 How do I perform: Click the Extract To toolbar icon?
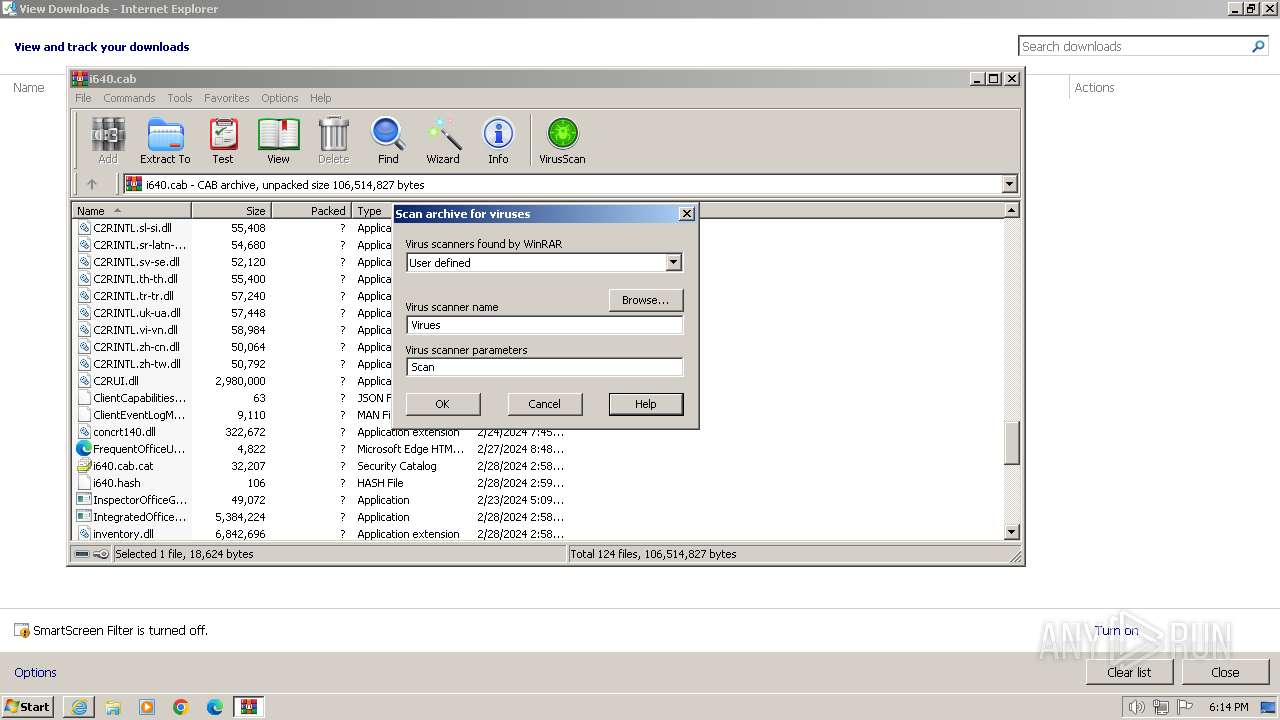pyautogui.click(x=165, y=140)
